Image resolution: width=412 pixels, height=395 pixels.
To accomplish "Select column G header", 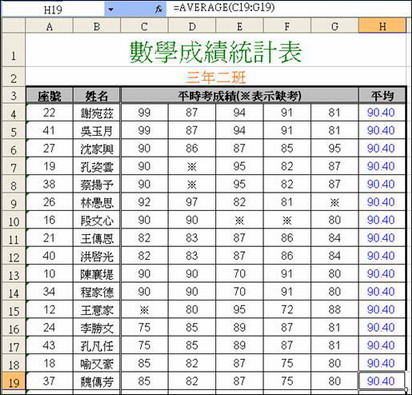I will pos(334,27).
